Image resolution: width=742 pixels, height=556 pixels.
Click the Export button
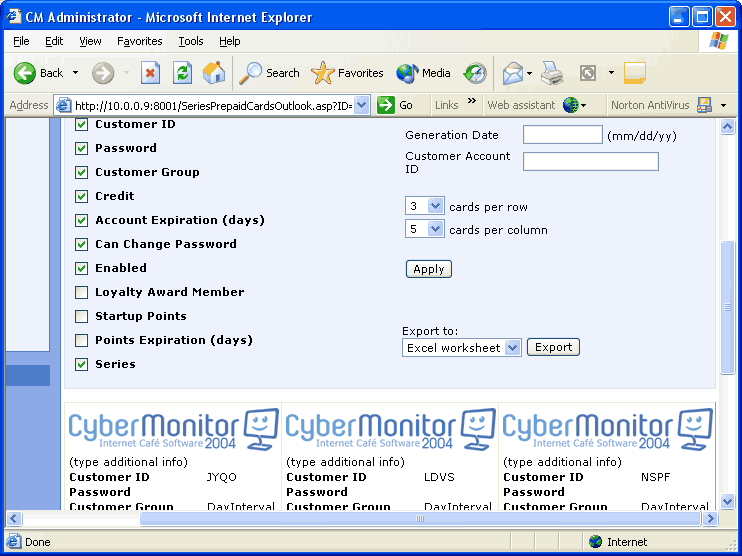pyautogui.click(x=553, y=347)
